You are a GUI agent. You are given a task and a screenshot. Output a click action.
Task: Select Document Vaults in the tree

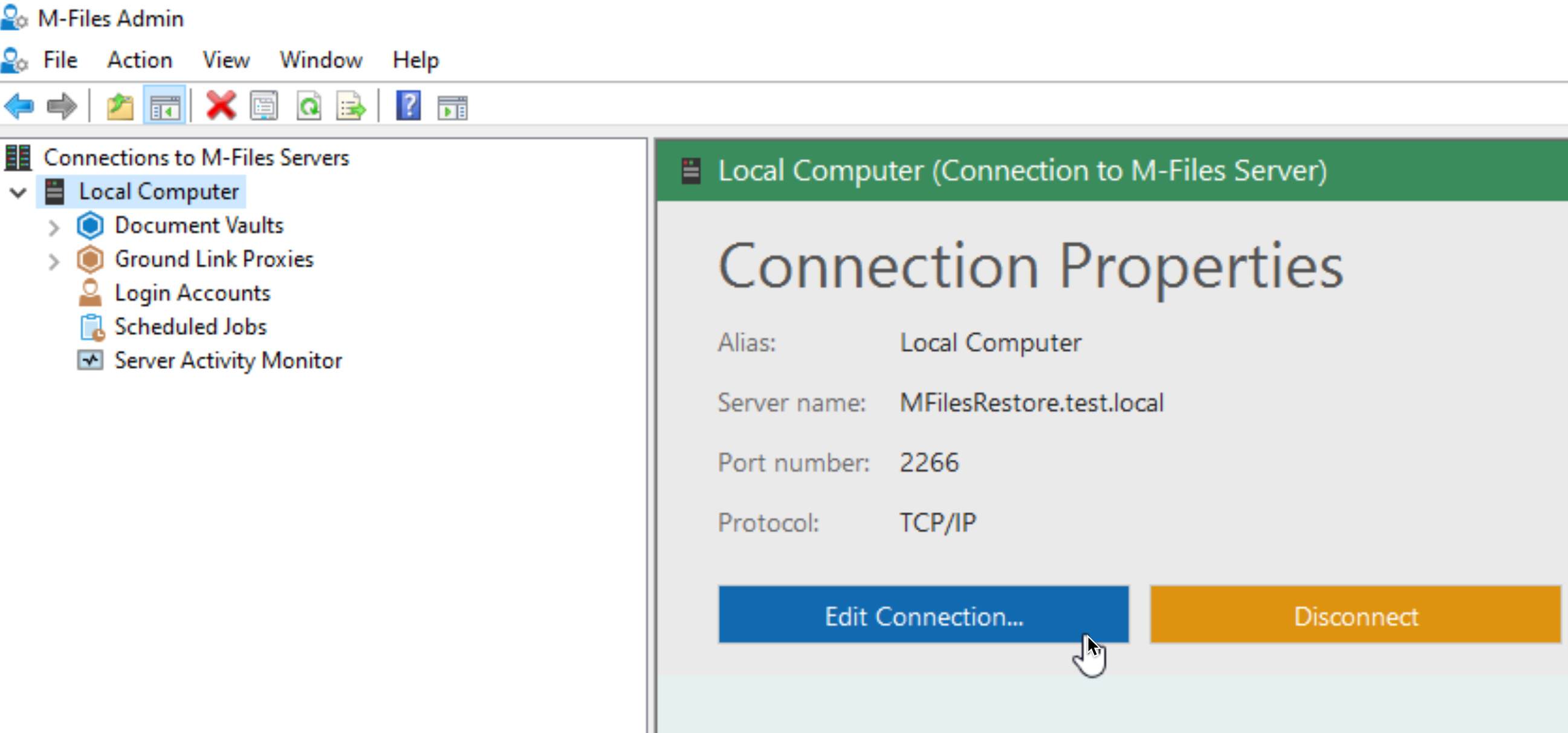199,225
